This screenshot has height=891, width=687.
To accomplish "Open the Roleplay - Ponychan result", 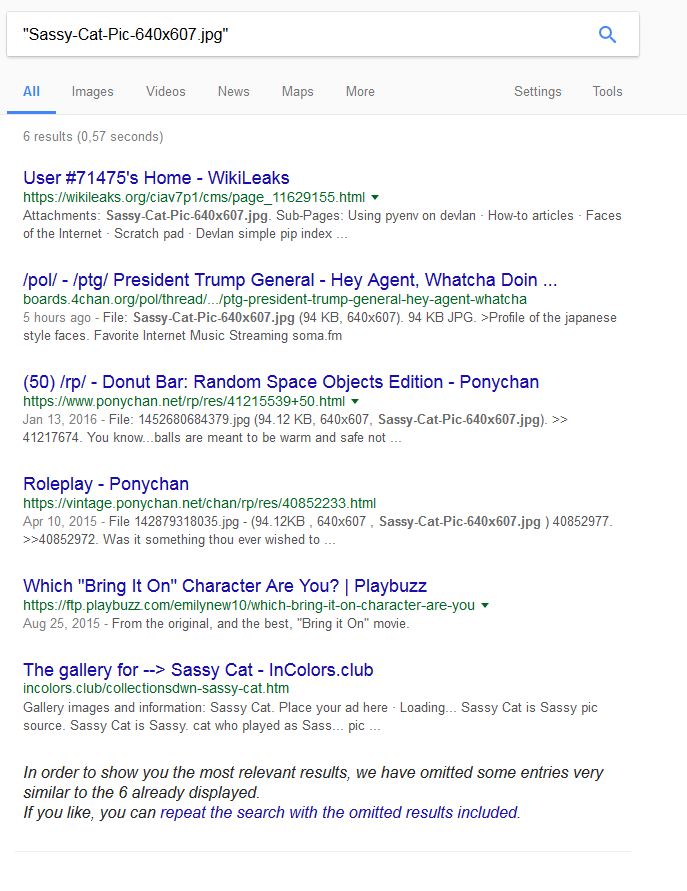I will point(106,484).
